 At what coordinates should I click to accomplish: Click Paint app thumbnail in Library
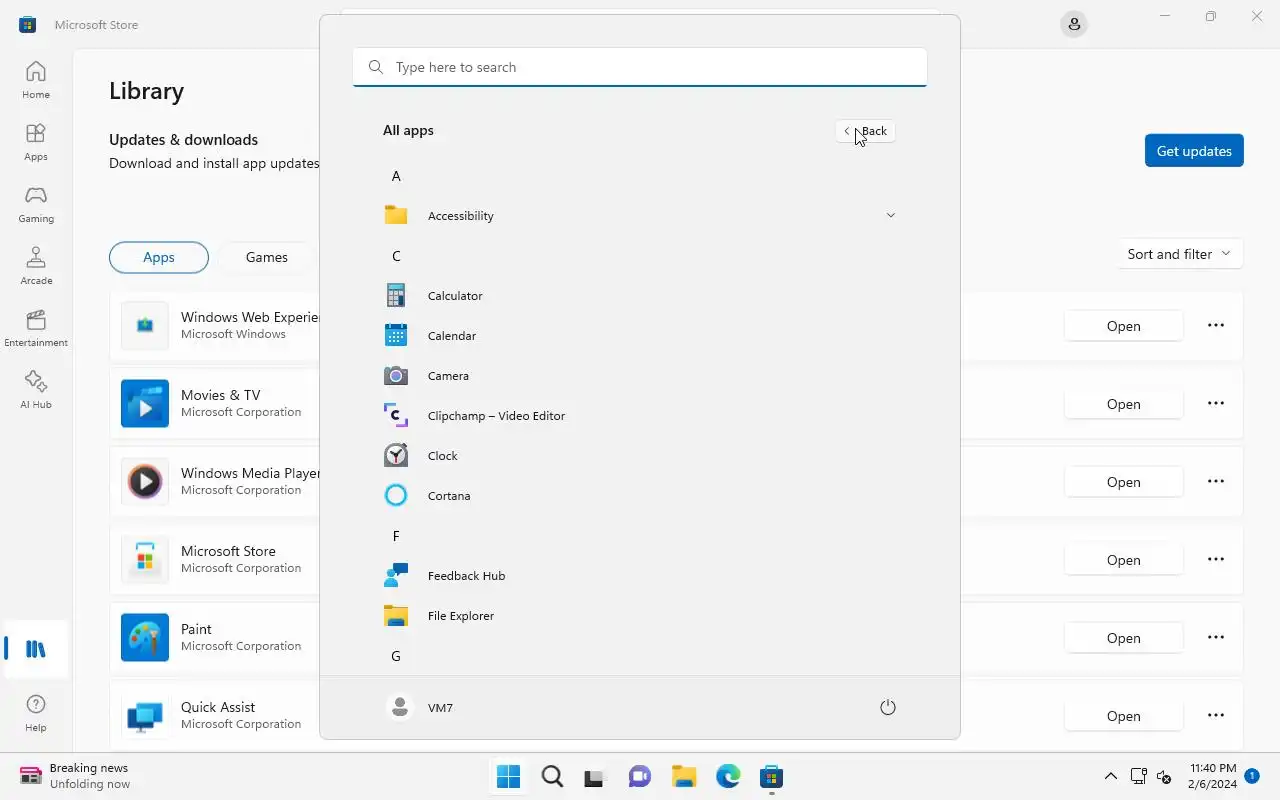(x=145, y=638)
